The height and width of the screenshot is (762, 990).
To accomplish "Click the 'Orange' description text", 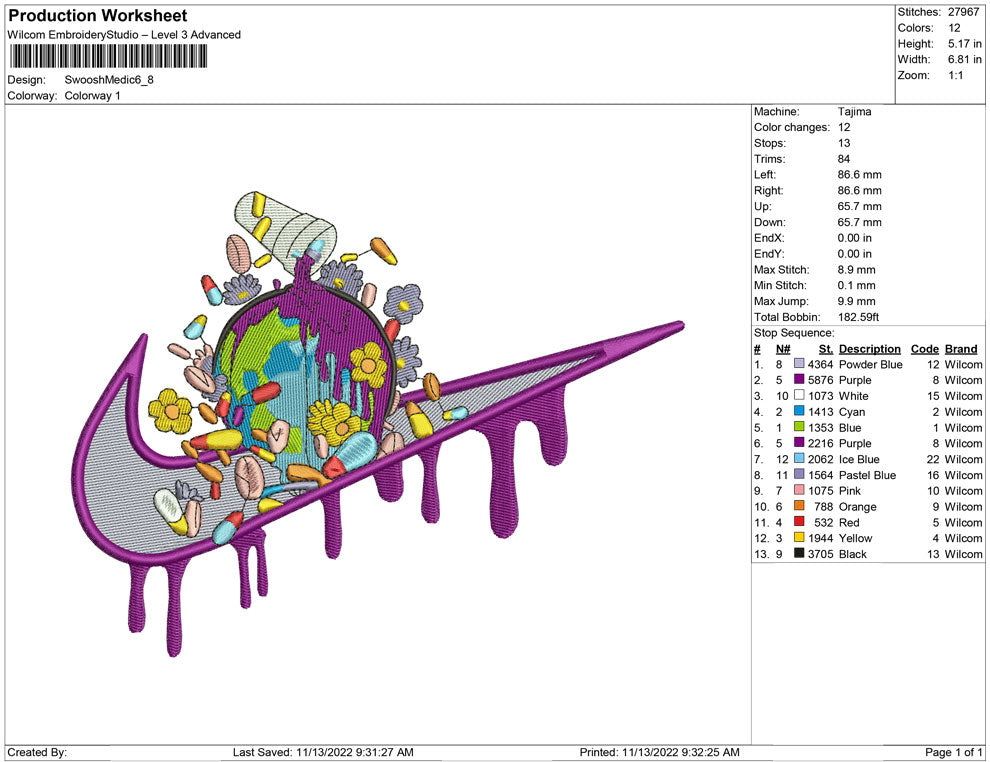I will 857,506.
